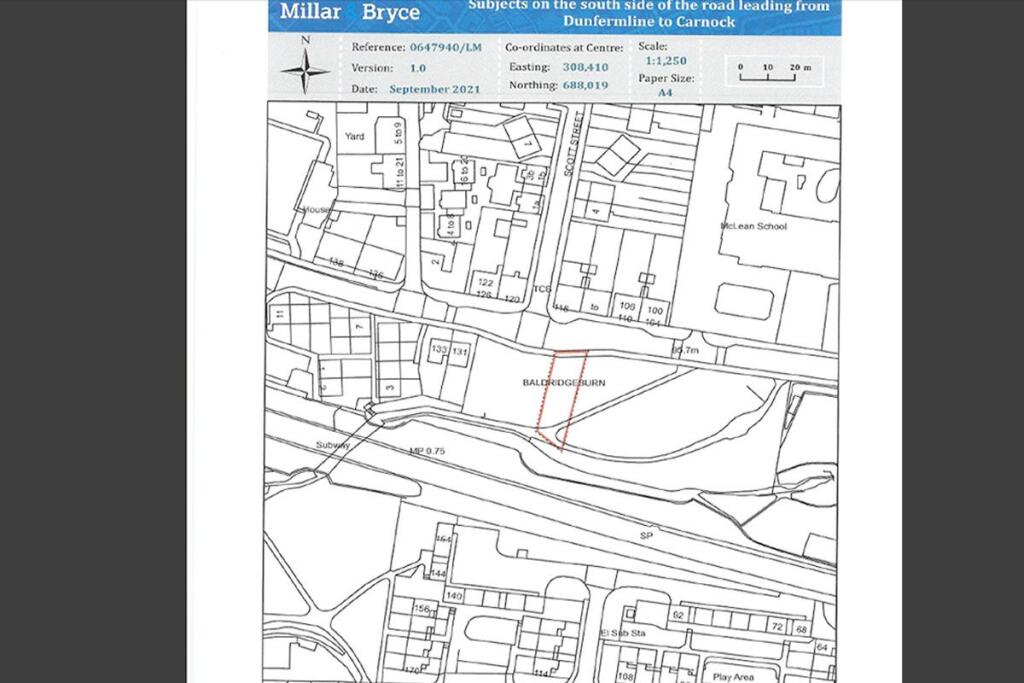Click the Yard label in the top left
1024x683 pixels.
354,136
